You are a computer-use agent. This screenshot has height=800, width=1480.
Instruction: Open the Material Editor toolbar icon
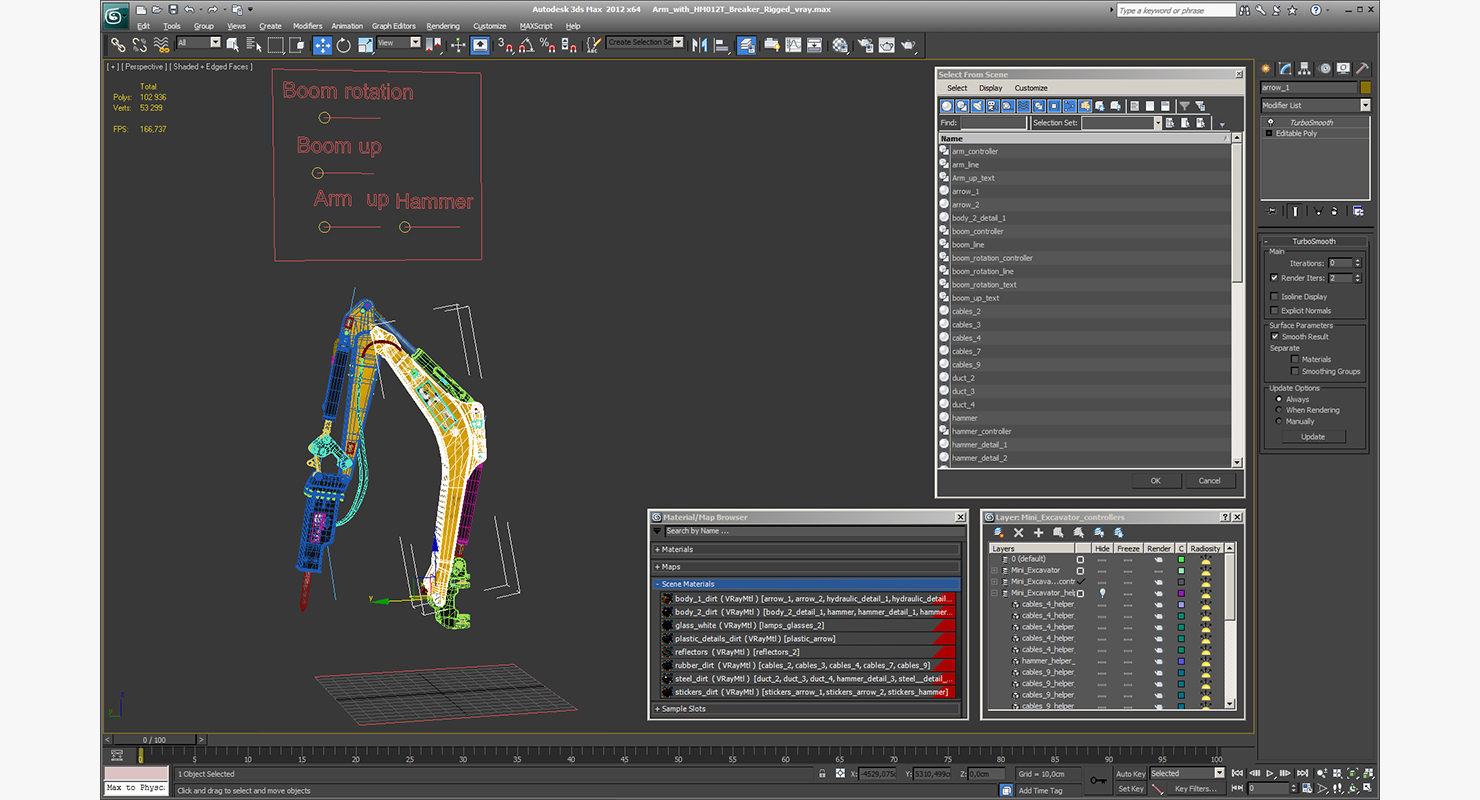point(840,45)
